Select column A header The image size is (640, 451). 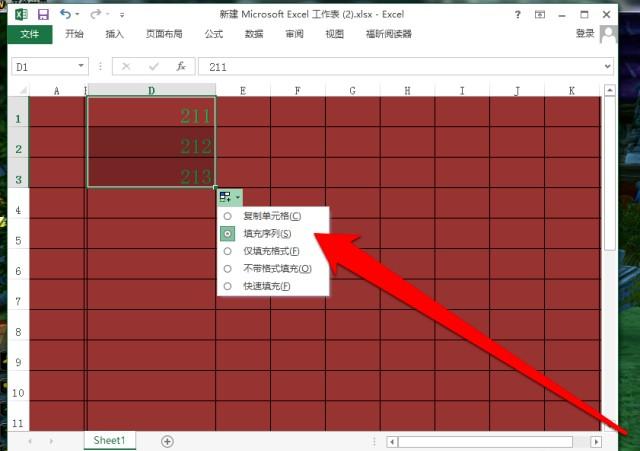point(56,90)
